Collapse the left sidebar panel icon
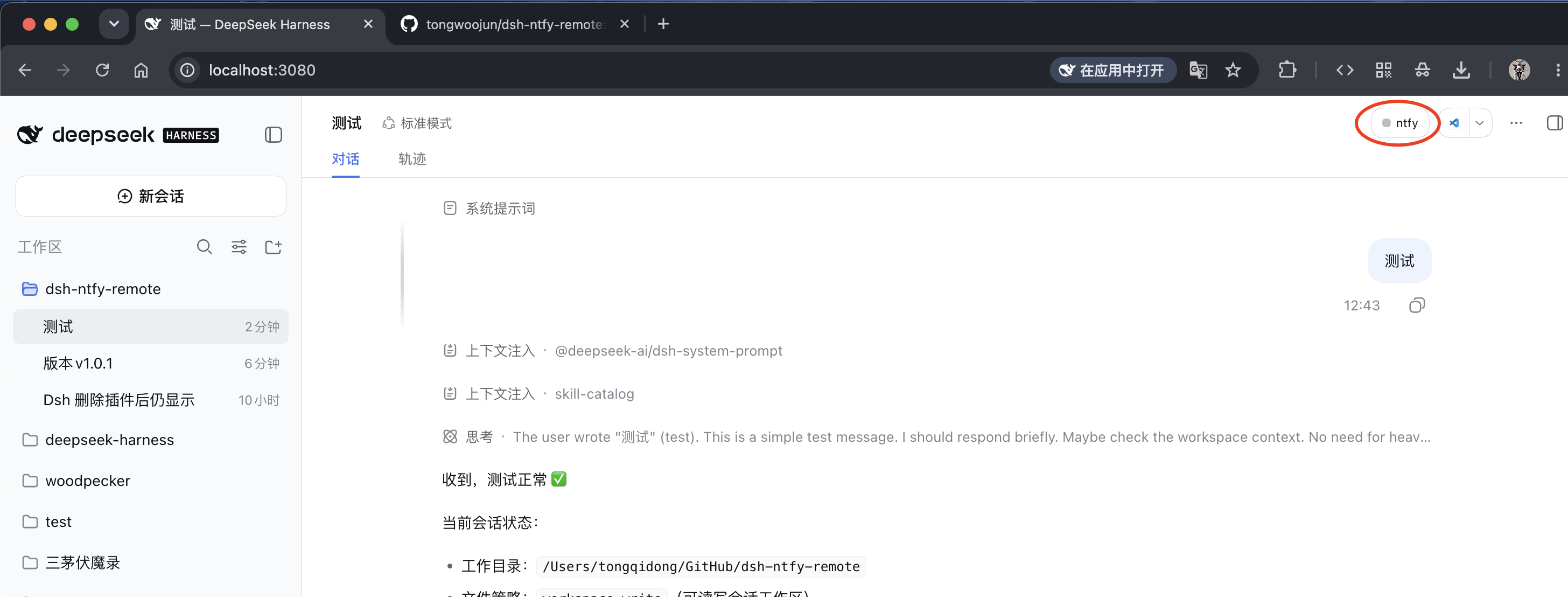1568x597 pixels. 274,135
